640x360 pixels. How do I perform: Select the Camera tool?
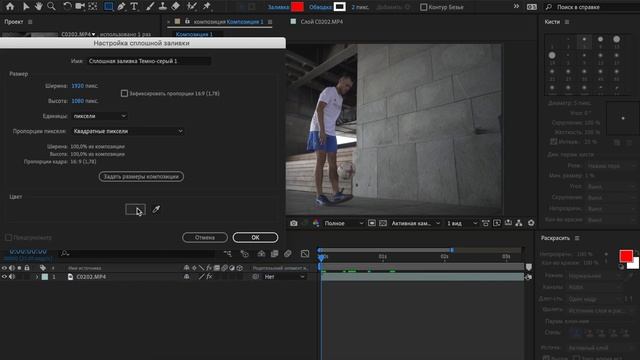tap(80, 6)
